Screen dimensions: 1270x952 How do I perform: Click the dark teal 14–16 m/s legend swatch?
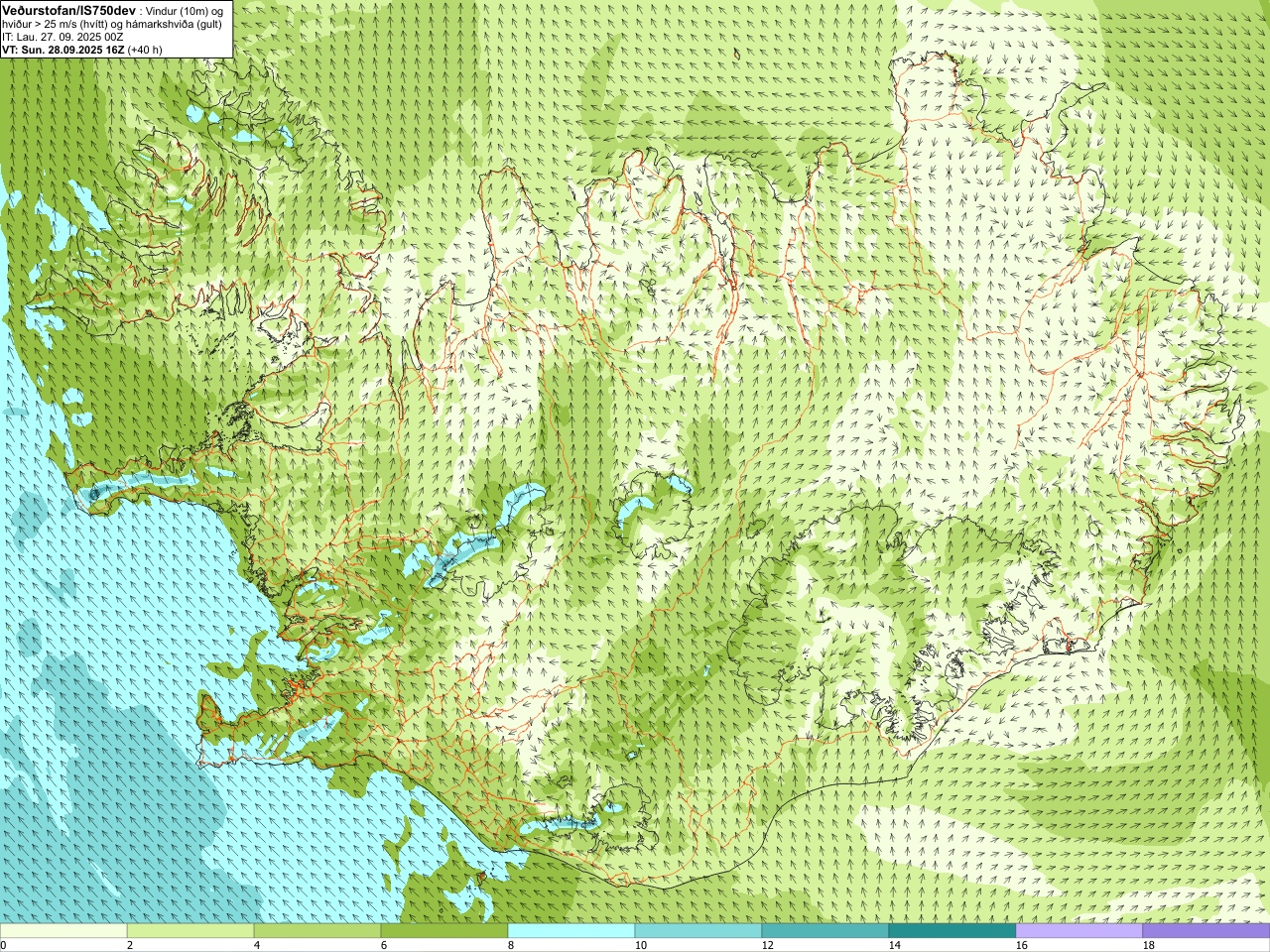point(952,931)
